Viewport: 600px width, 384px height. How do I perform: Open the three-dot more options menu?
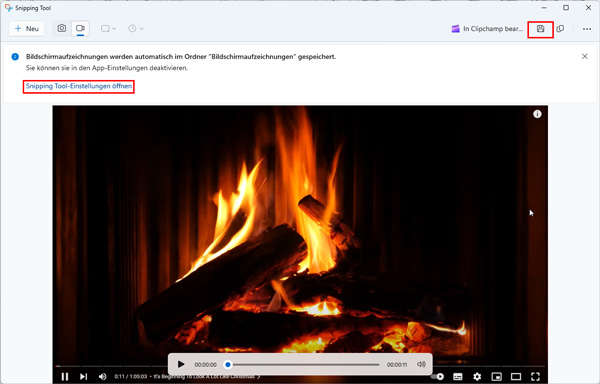click(x=587, y=29)
